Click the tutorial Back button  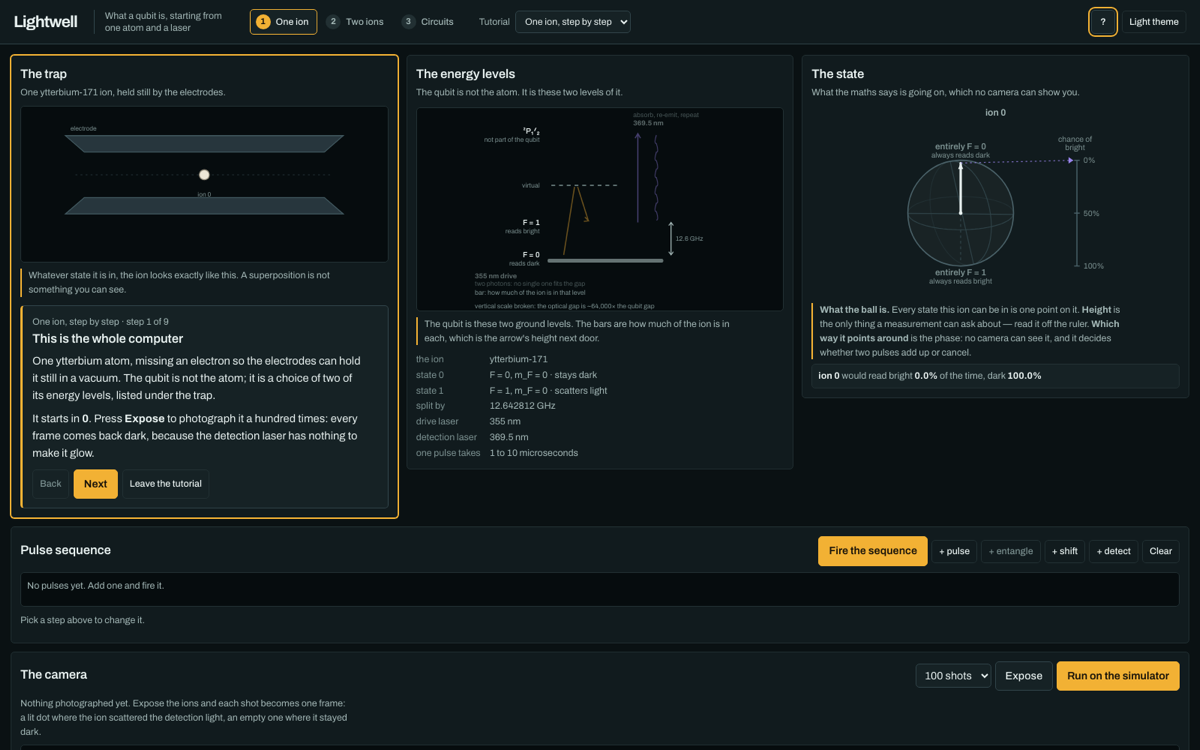(x=50, y=484)
